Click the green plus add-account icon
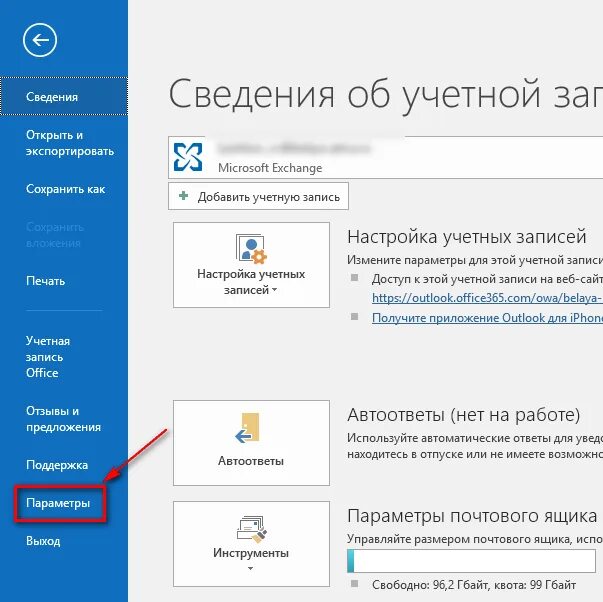Screen dimensions: 603x602 [x=183, y=196]
